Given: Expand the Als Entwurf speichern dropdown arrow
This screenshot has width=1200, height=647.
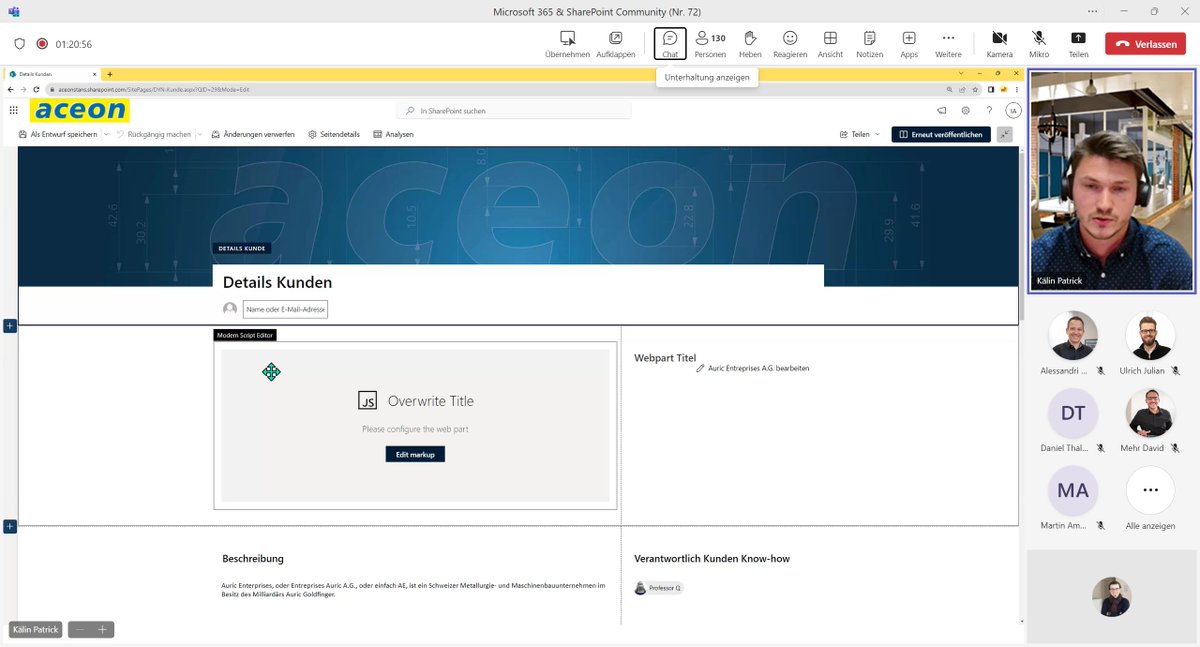Looking at the screenshot, I should click(105, 134).
